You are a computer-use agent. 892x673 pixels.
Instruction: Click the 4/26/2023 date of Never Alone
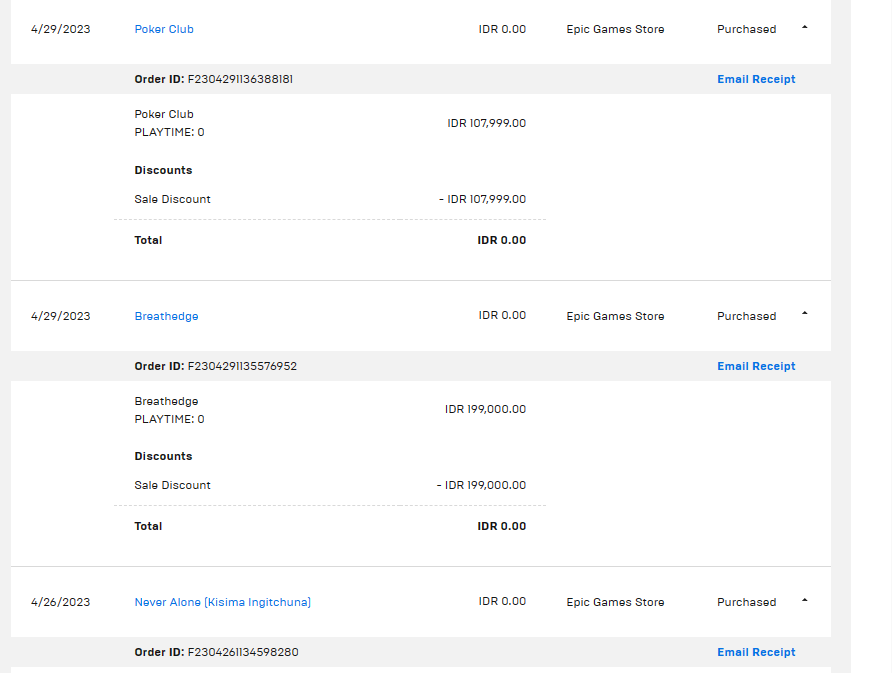pyautogui.click(x=60, y=602)
